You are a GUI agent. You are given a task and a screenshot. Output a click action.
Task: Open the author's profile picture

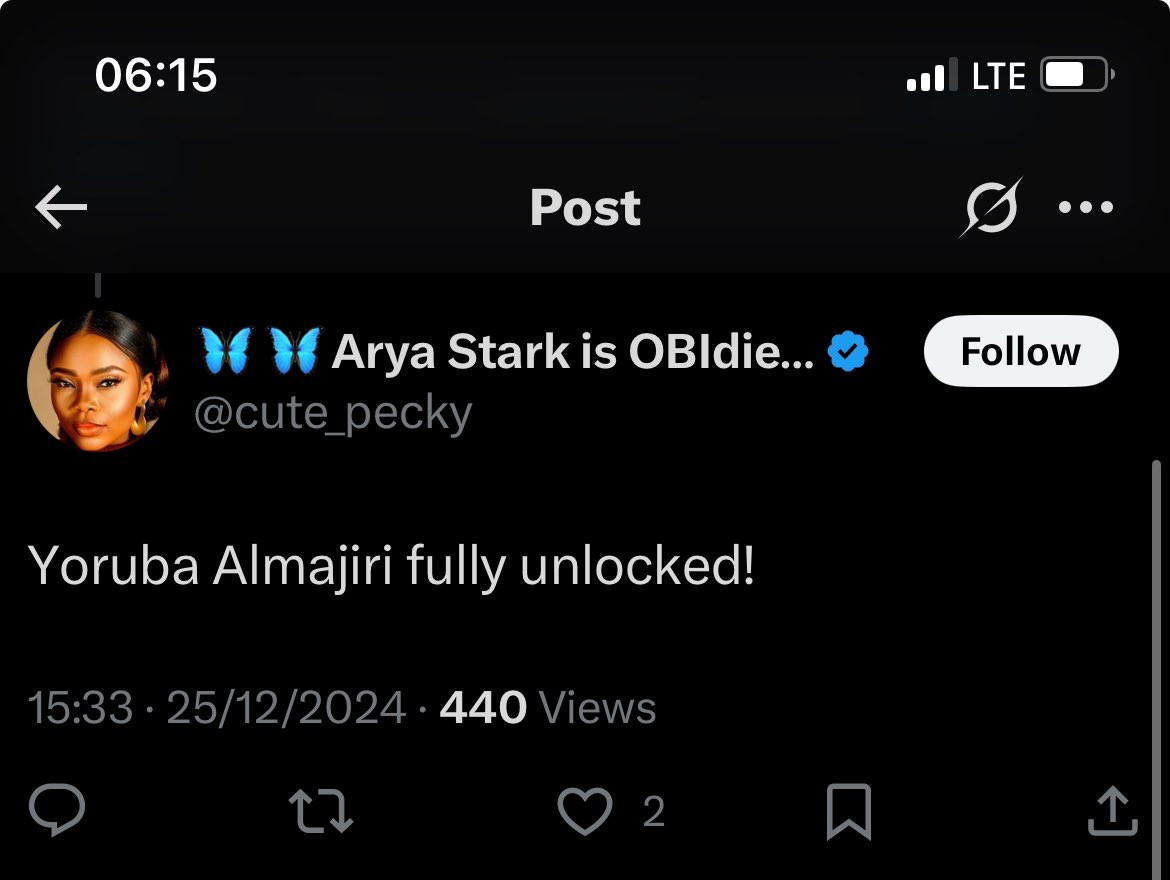(x=97, y=380)
